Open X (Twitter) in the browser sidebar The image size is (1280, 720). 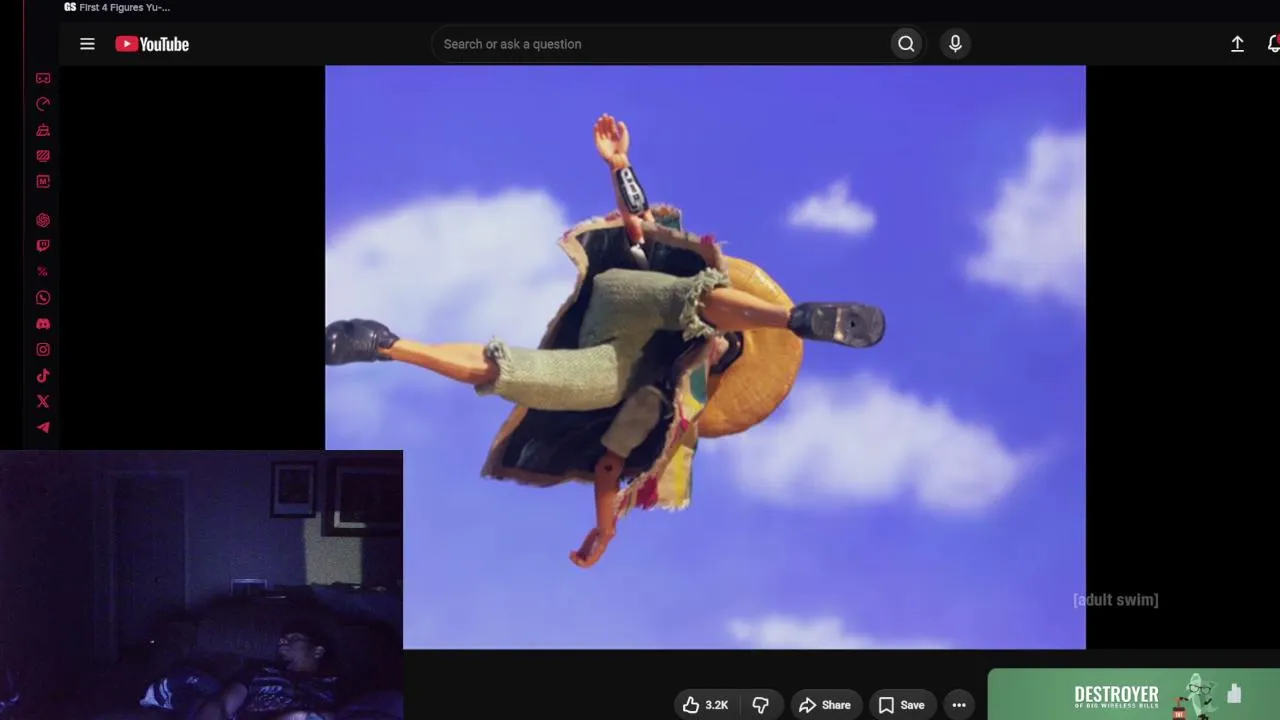click(43, 402)
